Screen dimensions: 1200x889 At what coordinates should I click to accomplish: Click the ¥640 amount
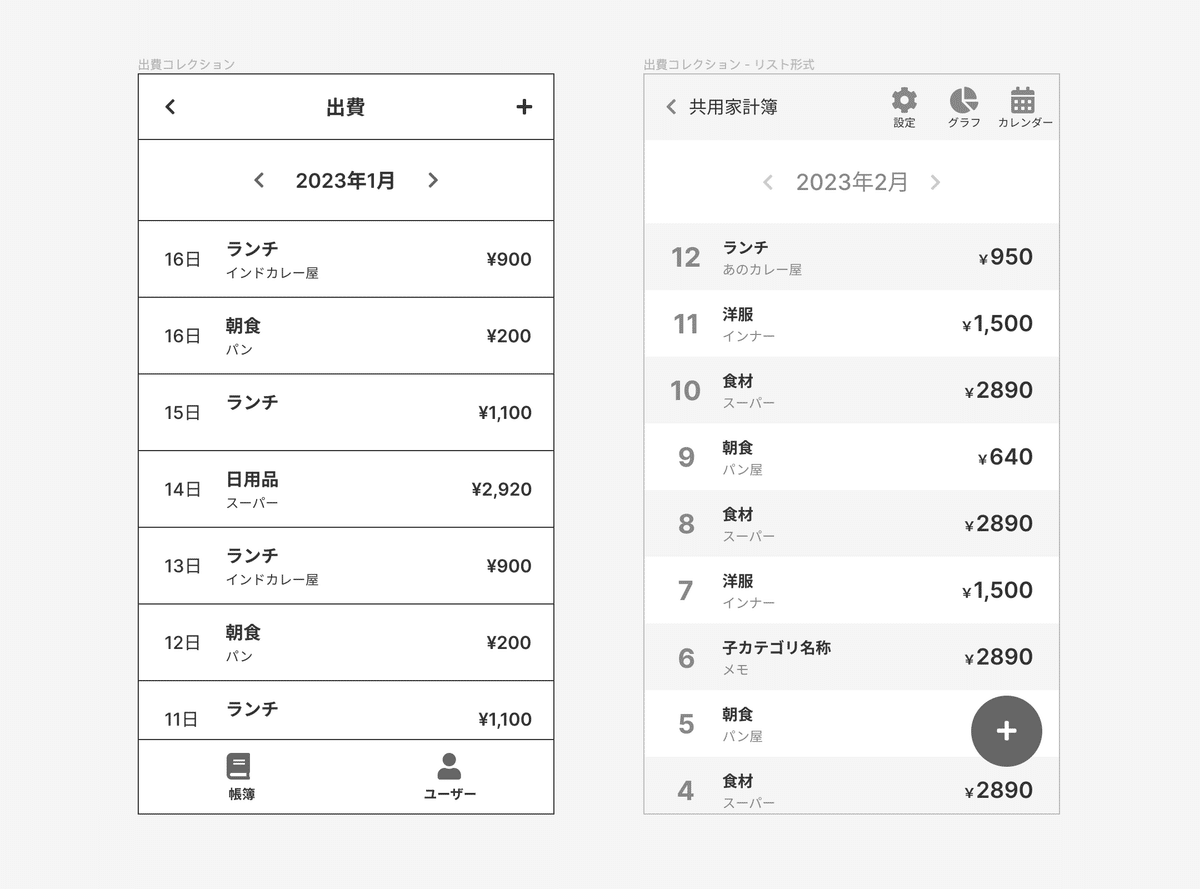point(1005,457)
